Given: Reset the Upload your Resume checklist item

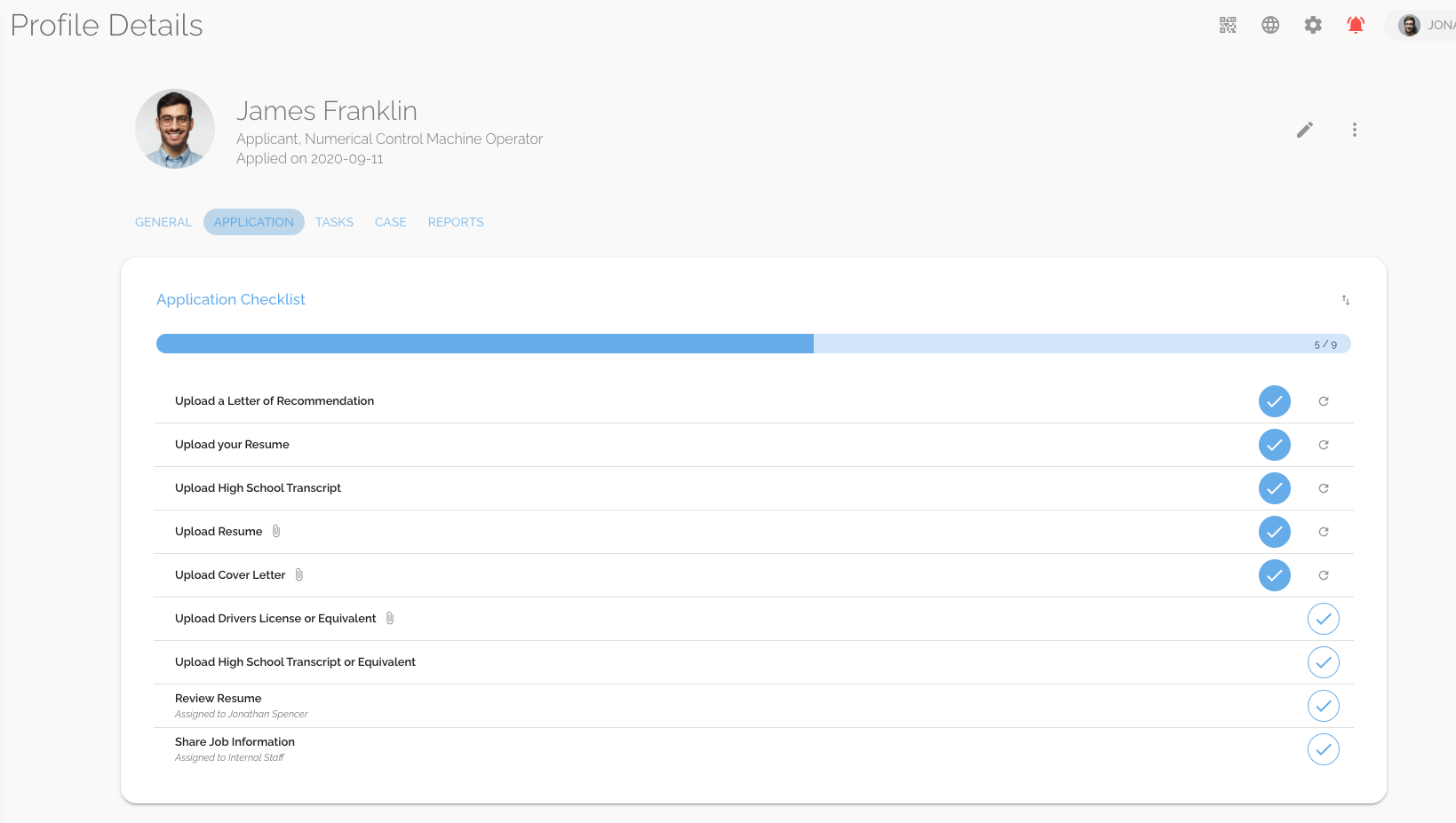Looking at the screenshot, I should pyautogui.click(x=1324, y=445).
